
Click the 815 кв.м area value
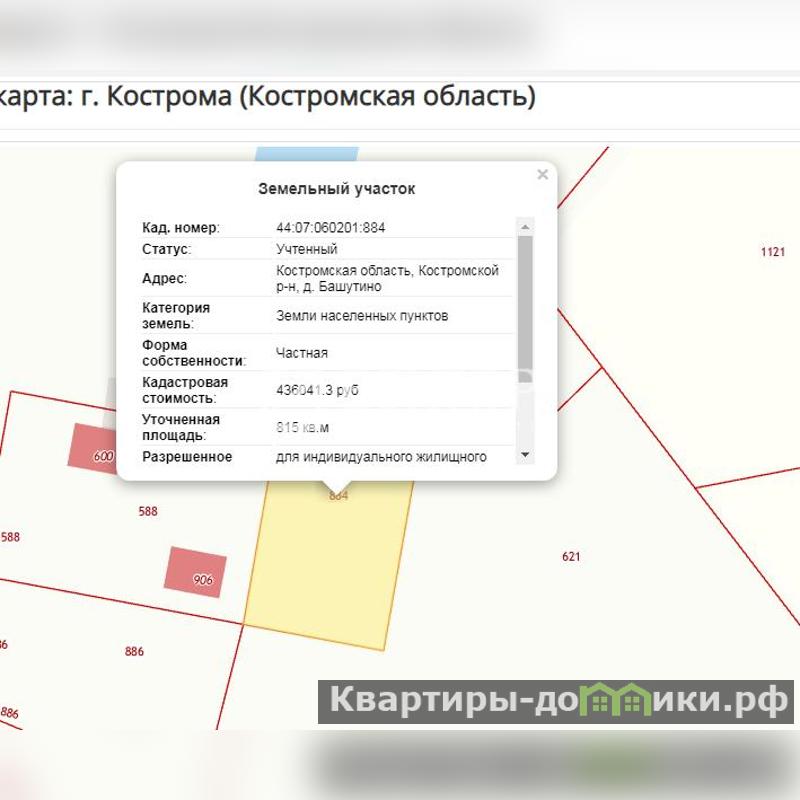pos(302,427)
